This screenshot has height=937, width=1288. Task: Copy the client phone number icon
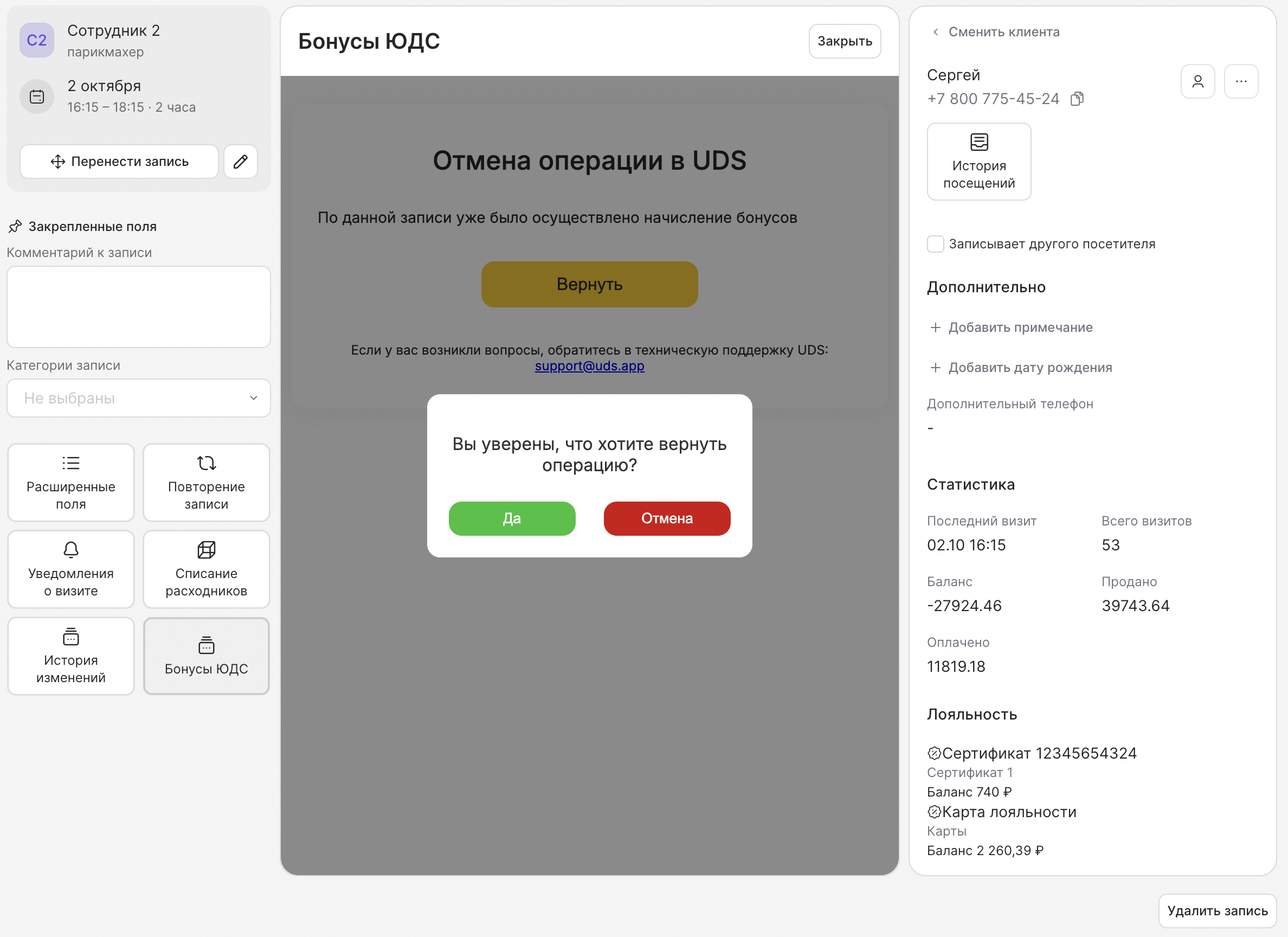[x=1077, y=99]
